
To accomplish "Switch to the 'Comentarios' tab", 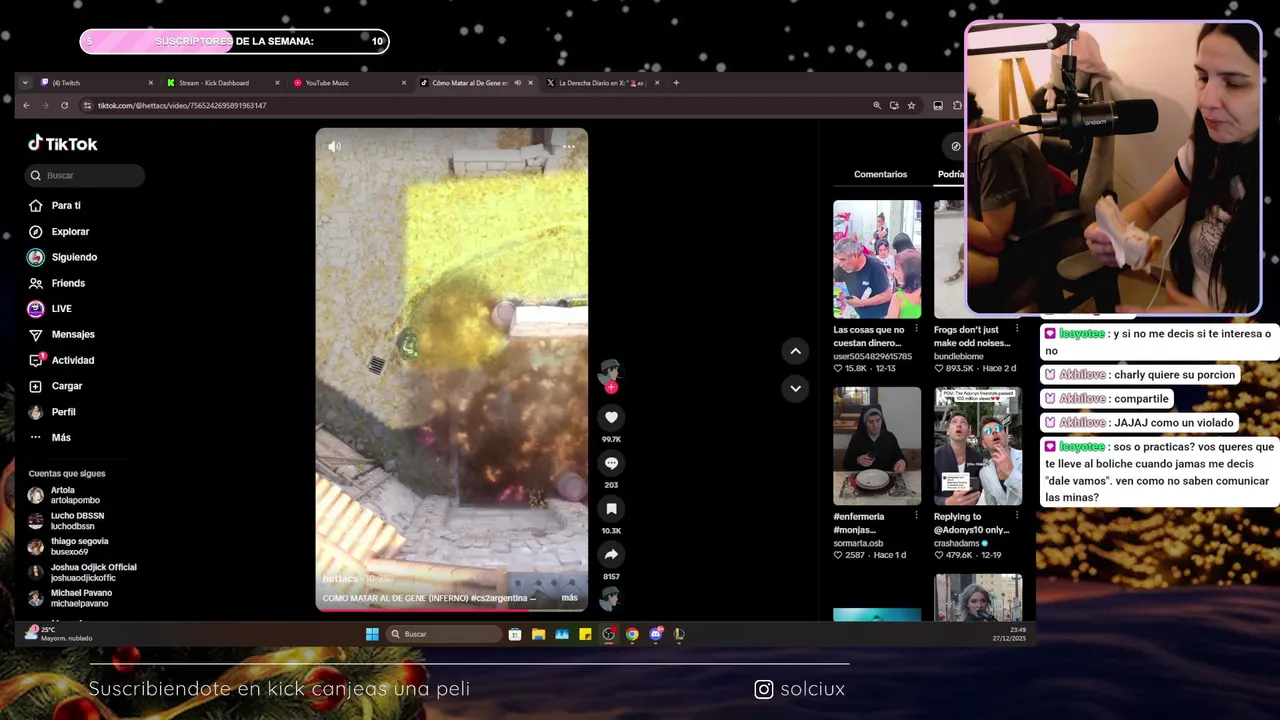I will coord(880,174).
